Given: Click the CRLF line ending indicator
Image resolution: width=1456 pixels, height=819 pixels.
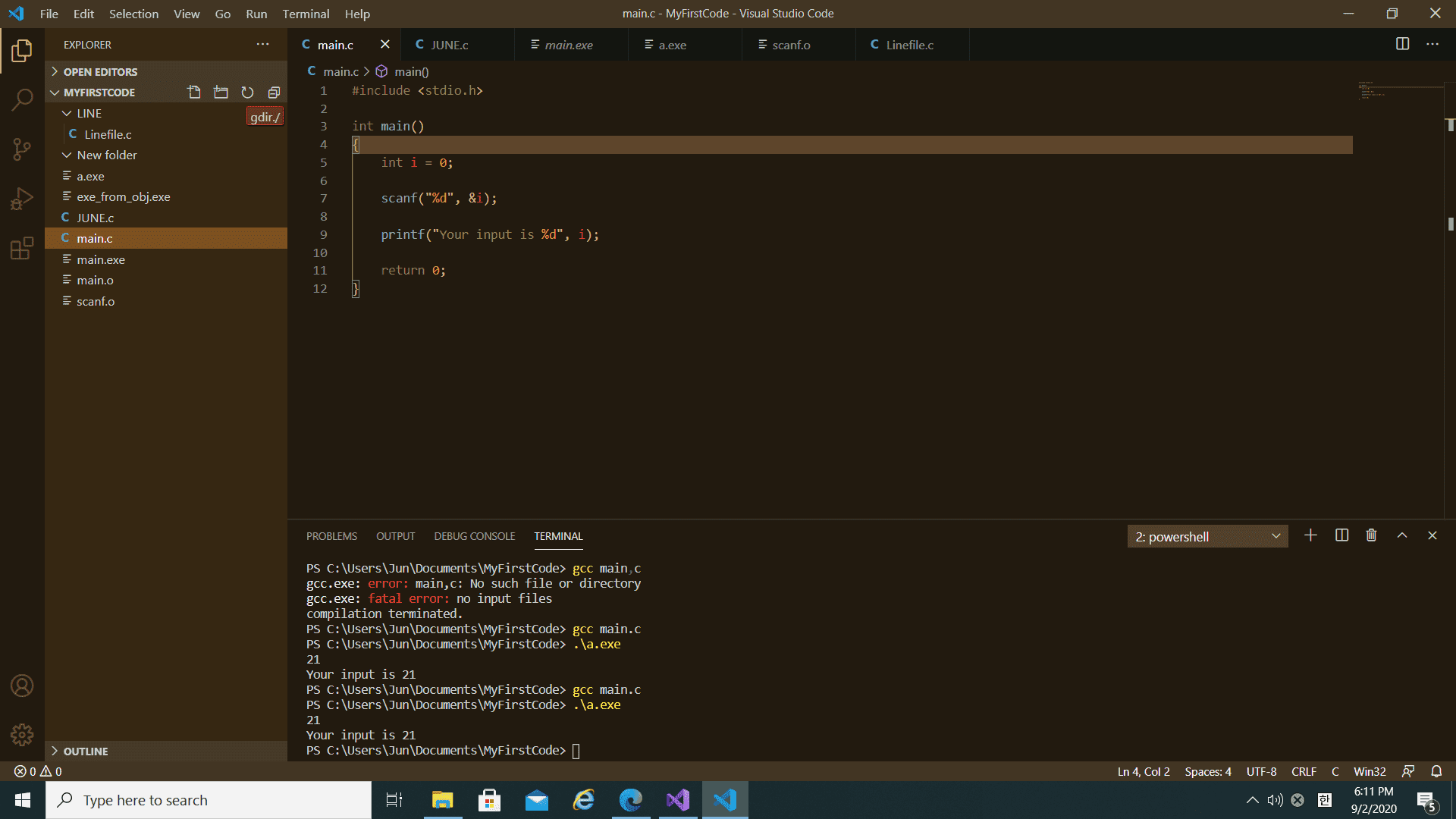Looking at the screenshot, I should pos(1304,771).
